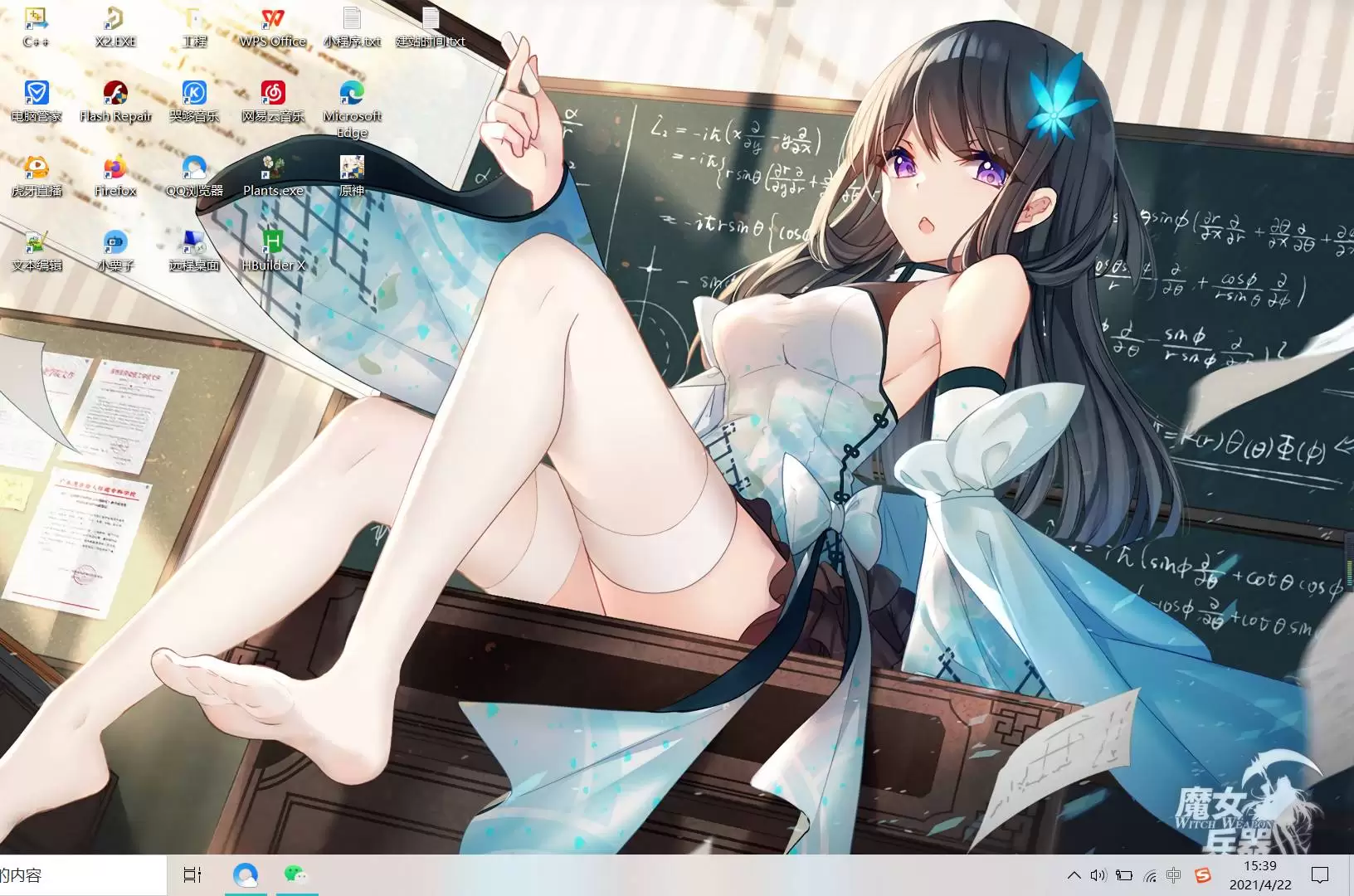Screen dimensions: 1354x896
Task: Click the HBuilder X shortcut icon
Action: (273, 244)
